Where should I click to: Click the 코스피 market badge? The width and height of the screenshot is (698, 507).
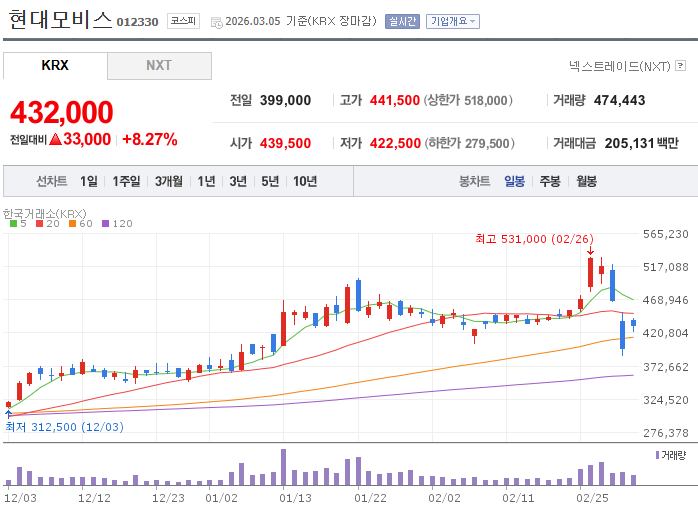pyautogui.click(x=183, y=21)
